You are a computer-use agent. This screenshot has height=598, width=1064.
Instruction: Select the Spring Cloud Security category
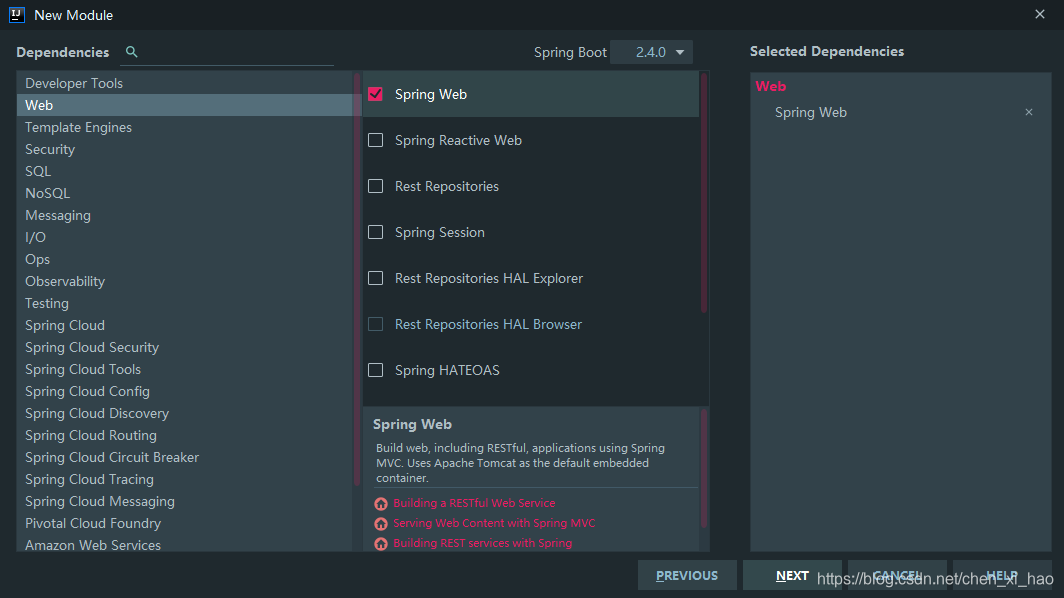point(185,347)
